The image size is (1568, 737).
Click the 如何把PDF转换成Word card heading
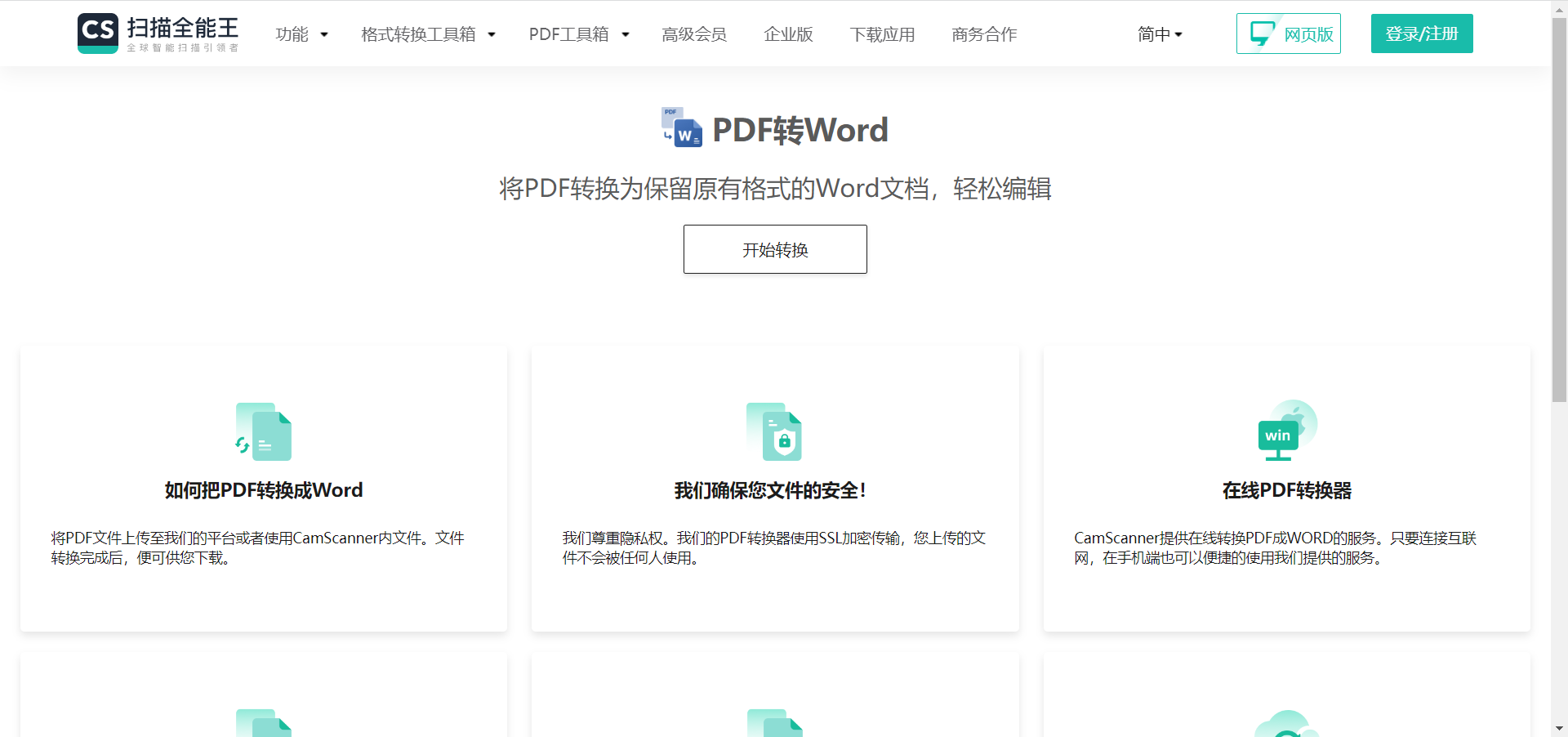[264, 490]
